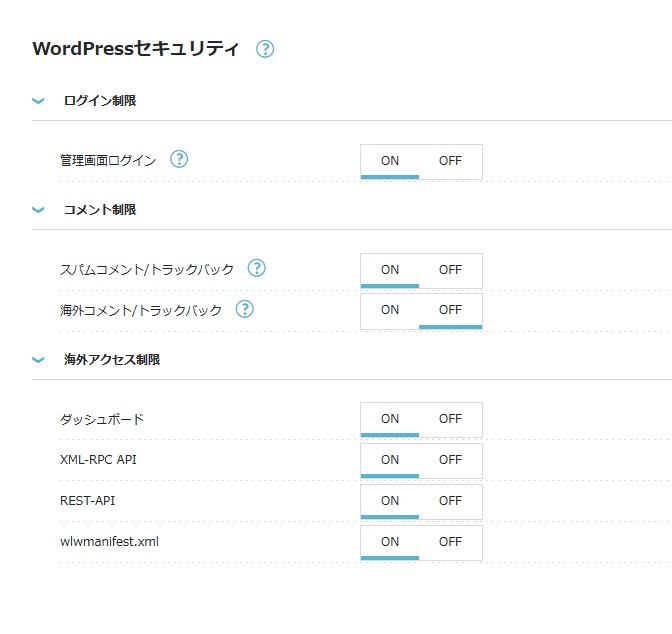
Task: Turn 管理画面ログイン OFF
Action: (450, 160)
